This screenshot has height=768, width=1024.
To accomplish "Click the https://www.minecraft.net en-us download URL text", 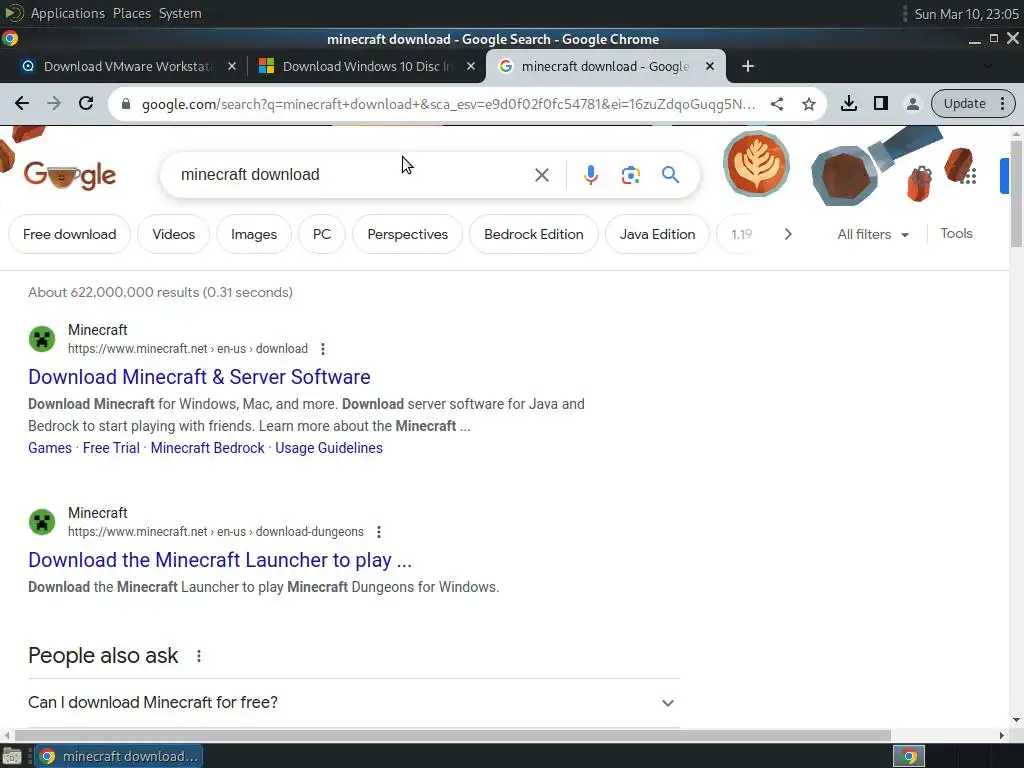I will point(187,349).
